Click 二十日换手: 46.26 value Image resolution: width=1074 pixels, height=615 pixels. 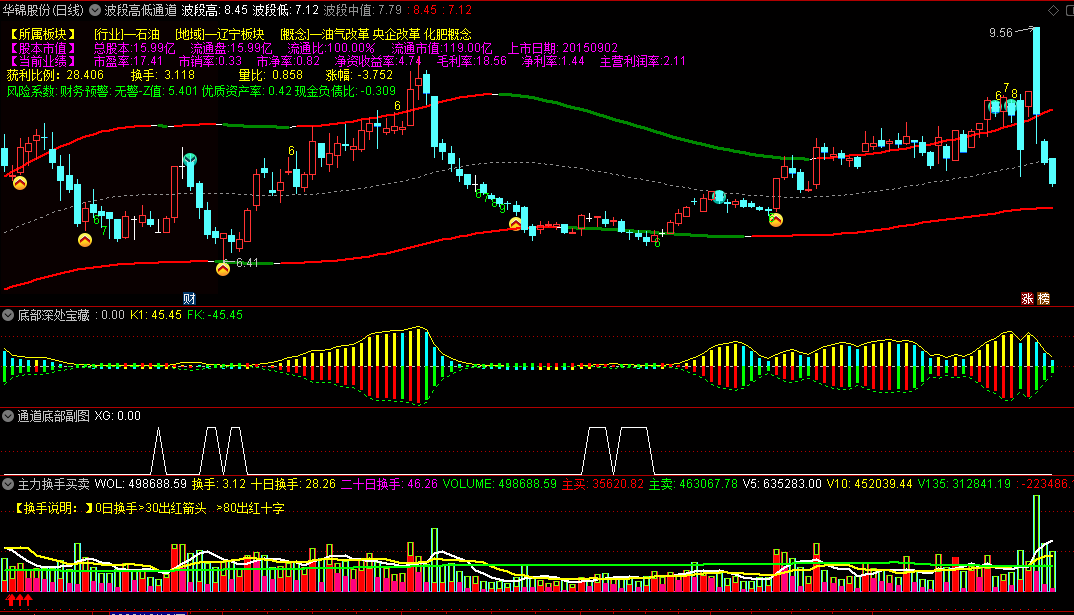[x=389, y=484]
